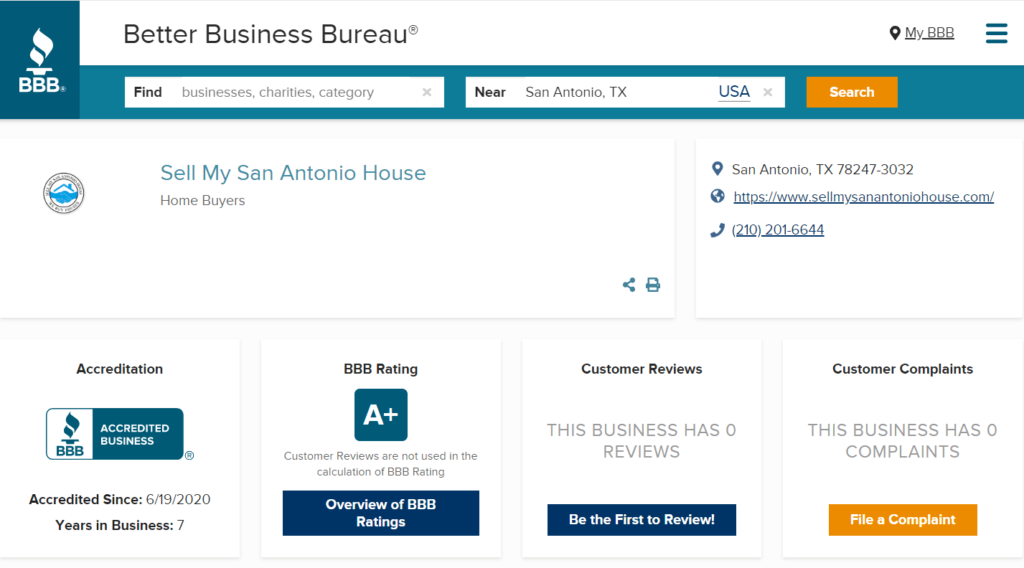Change the USA country selector
This screenshot has width=1024, height=568.
(734, 92)
